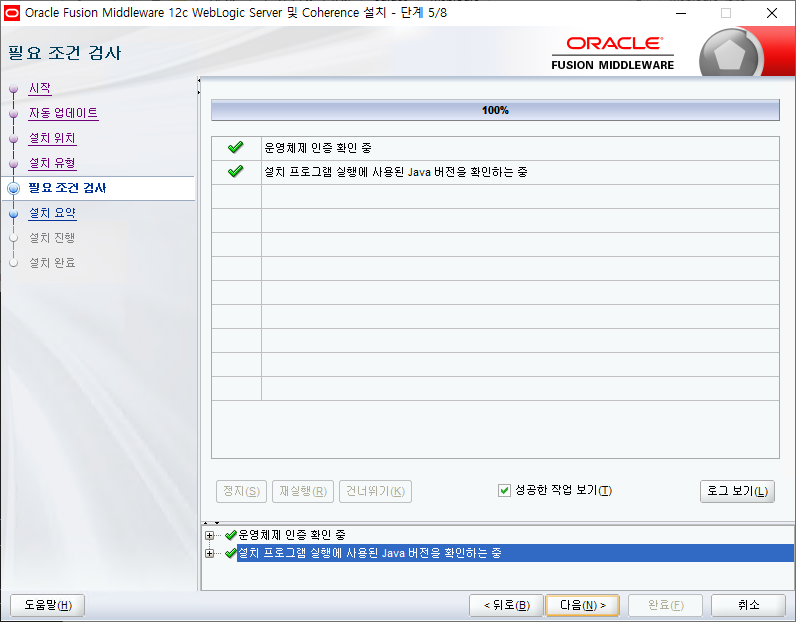Viewport: 796px width, 622px height.
Task: Select 운영체제 인증 확인 중 tree item
Action: pos(292,535)
